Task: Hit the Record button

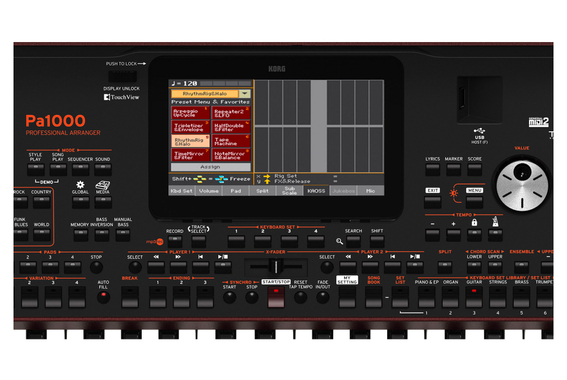Action: (x=175, y=242)
